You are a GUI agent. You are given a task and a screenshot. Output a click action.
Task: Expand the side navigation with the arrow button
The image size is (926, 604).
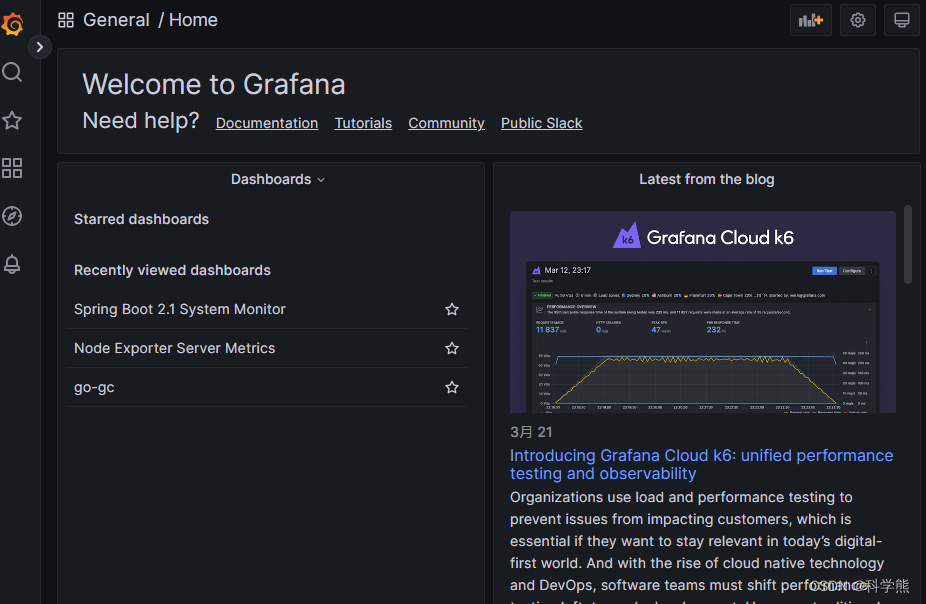[x=40, y=47]
